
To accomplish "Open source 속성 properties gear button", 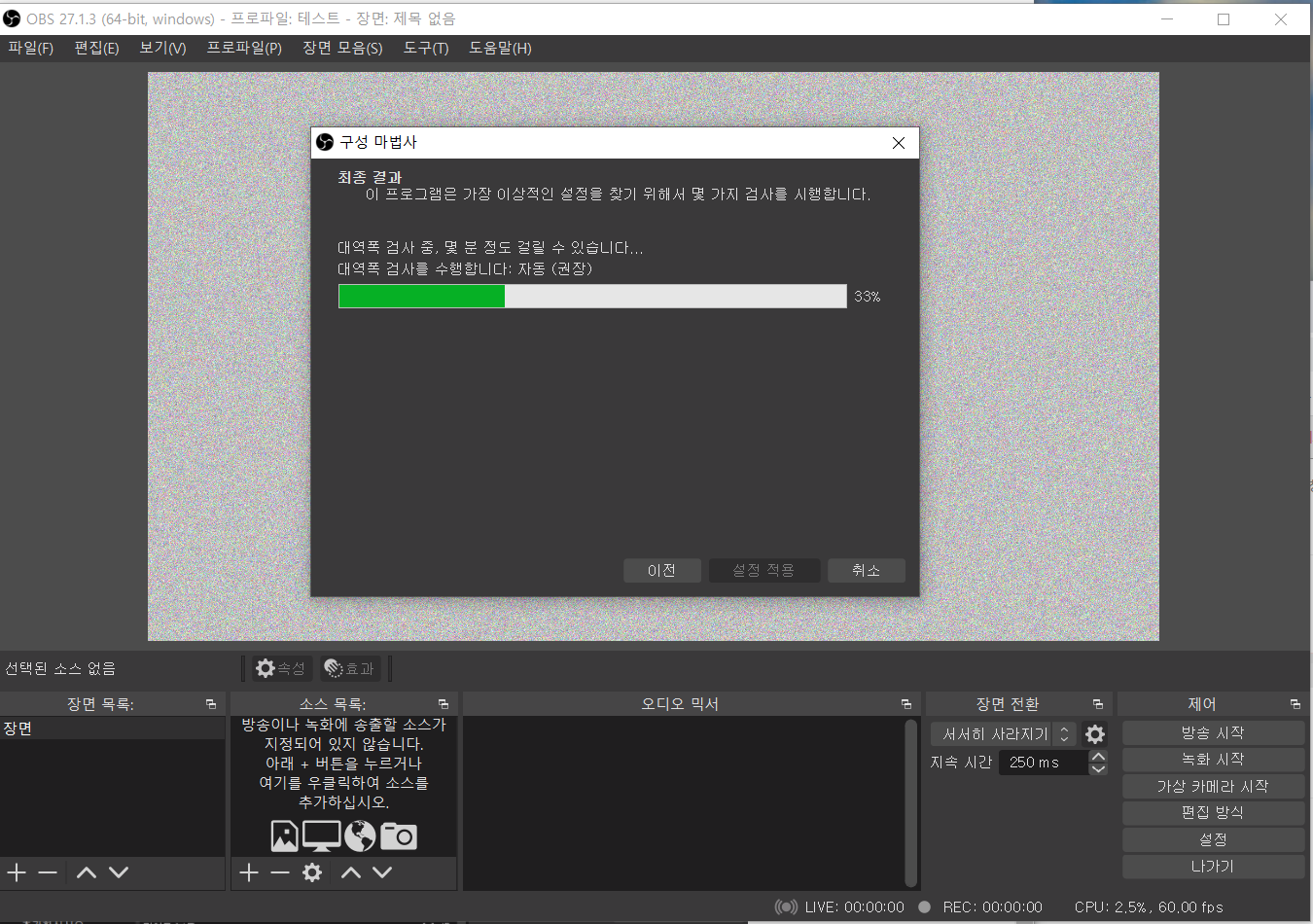I will (x=280, y=668).
